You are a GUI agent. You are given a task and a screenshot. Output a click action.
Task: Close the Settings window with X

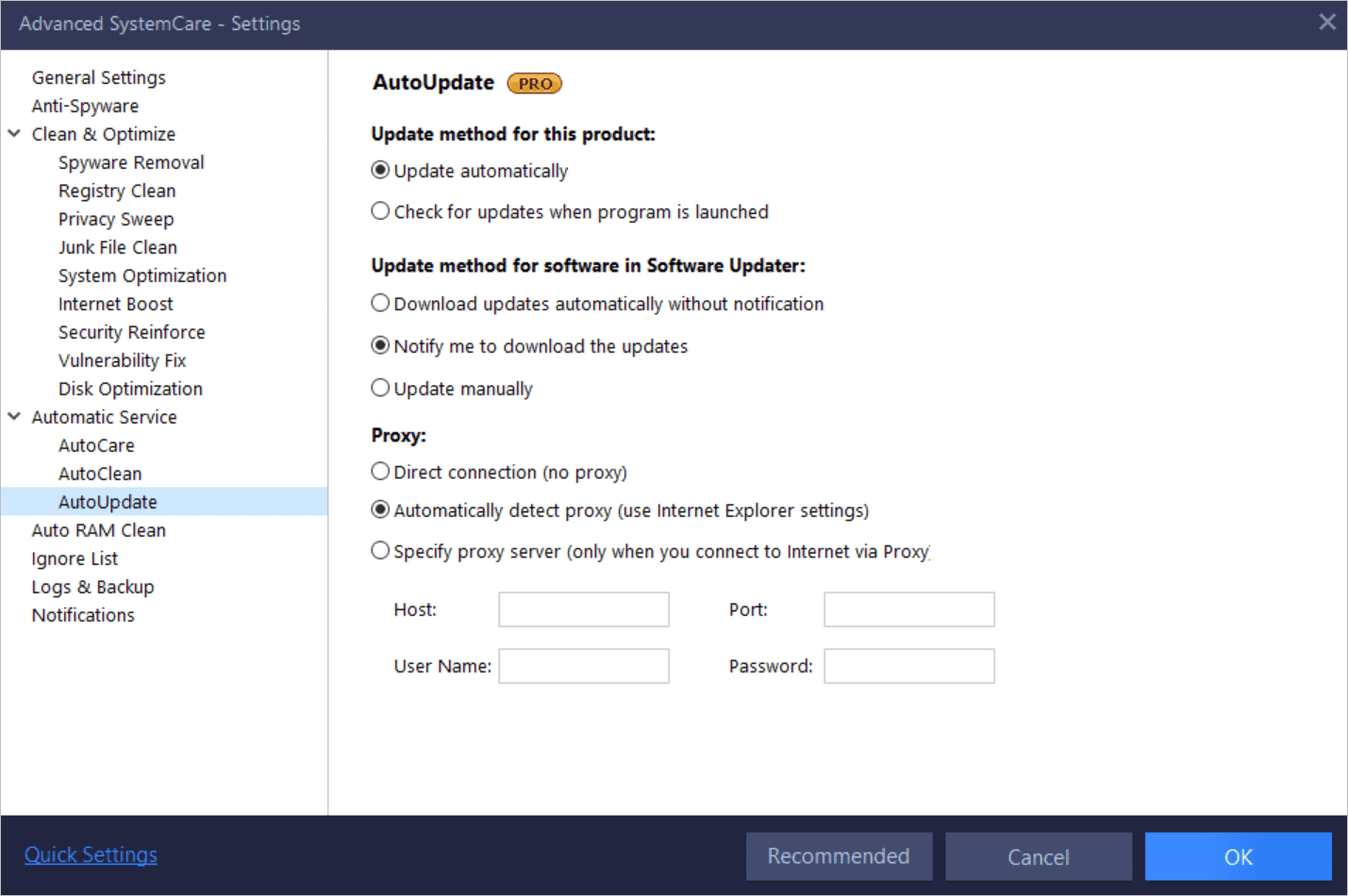(1327, 22)
